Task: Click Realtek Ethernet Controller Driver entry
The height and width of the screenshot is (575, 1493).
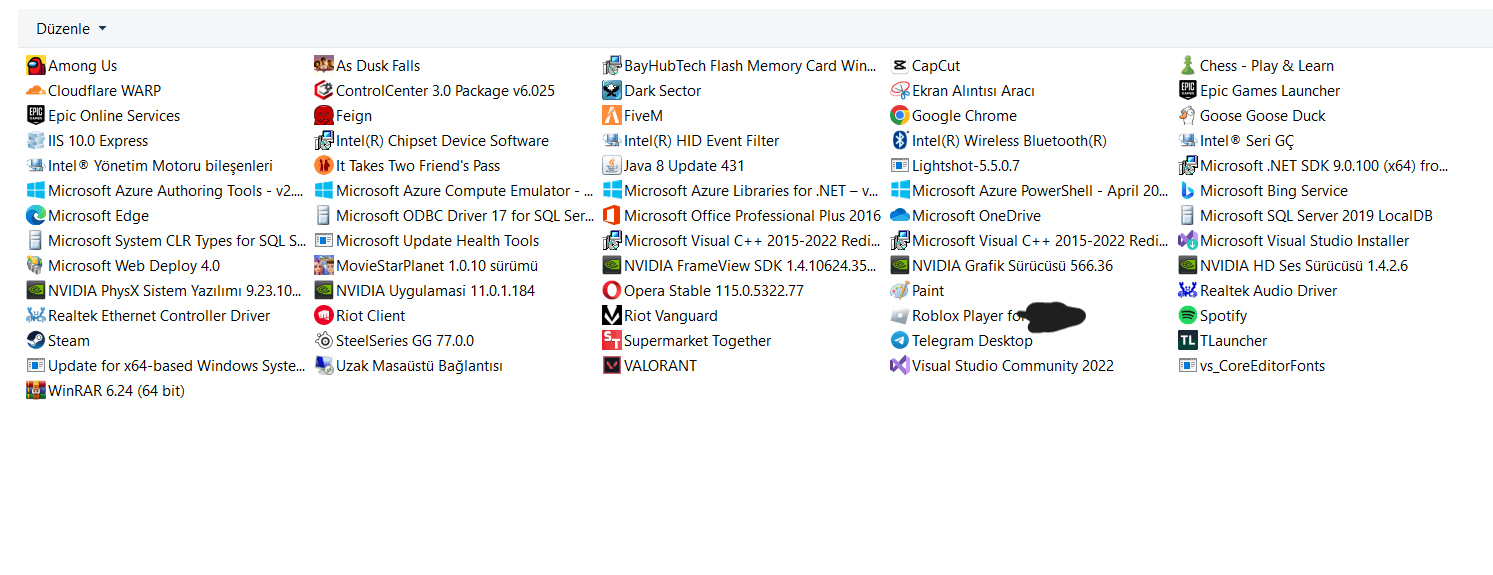Action: click(x=148, y=316)
